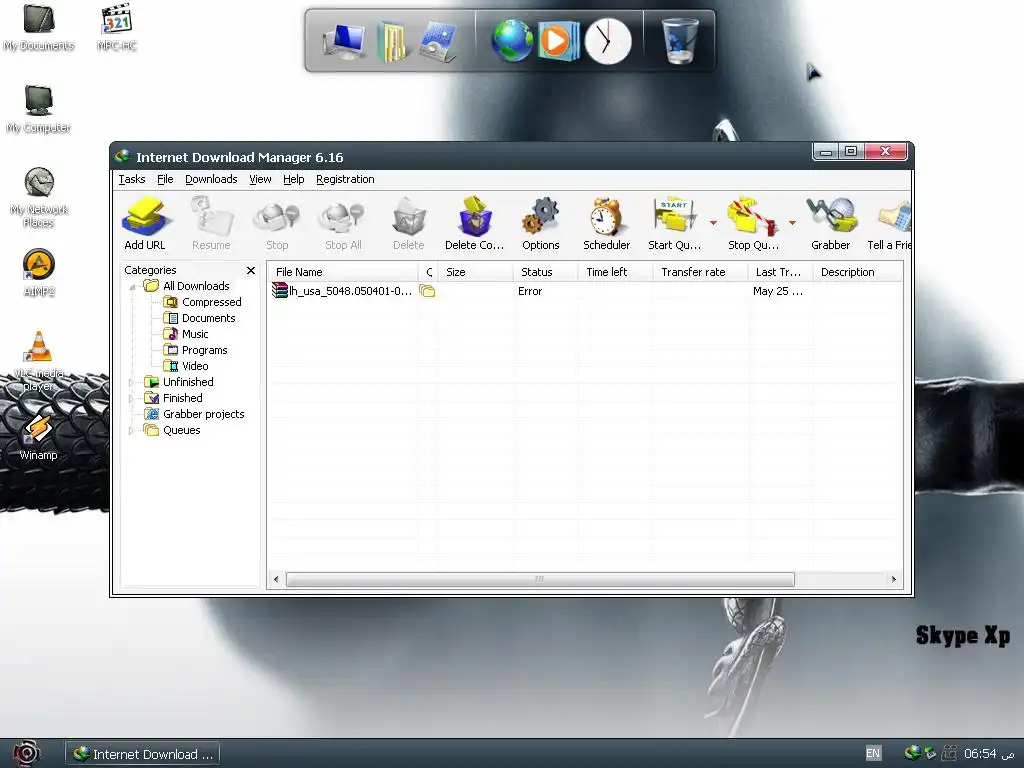Click the media player icon in dock
Screen dimensions: 1024x768
pos(558,40)
